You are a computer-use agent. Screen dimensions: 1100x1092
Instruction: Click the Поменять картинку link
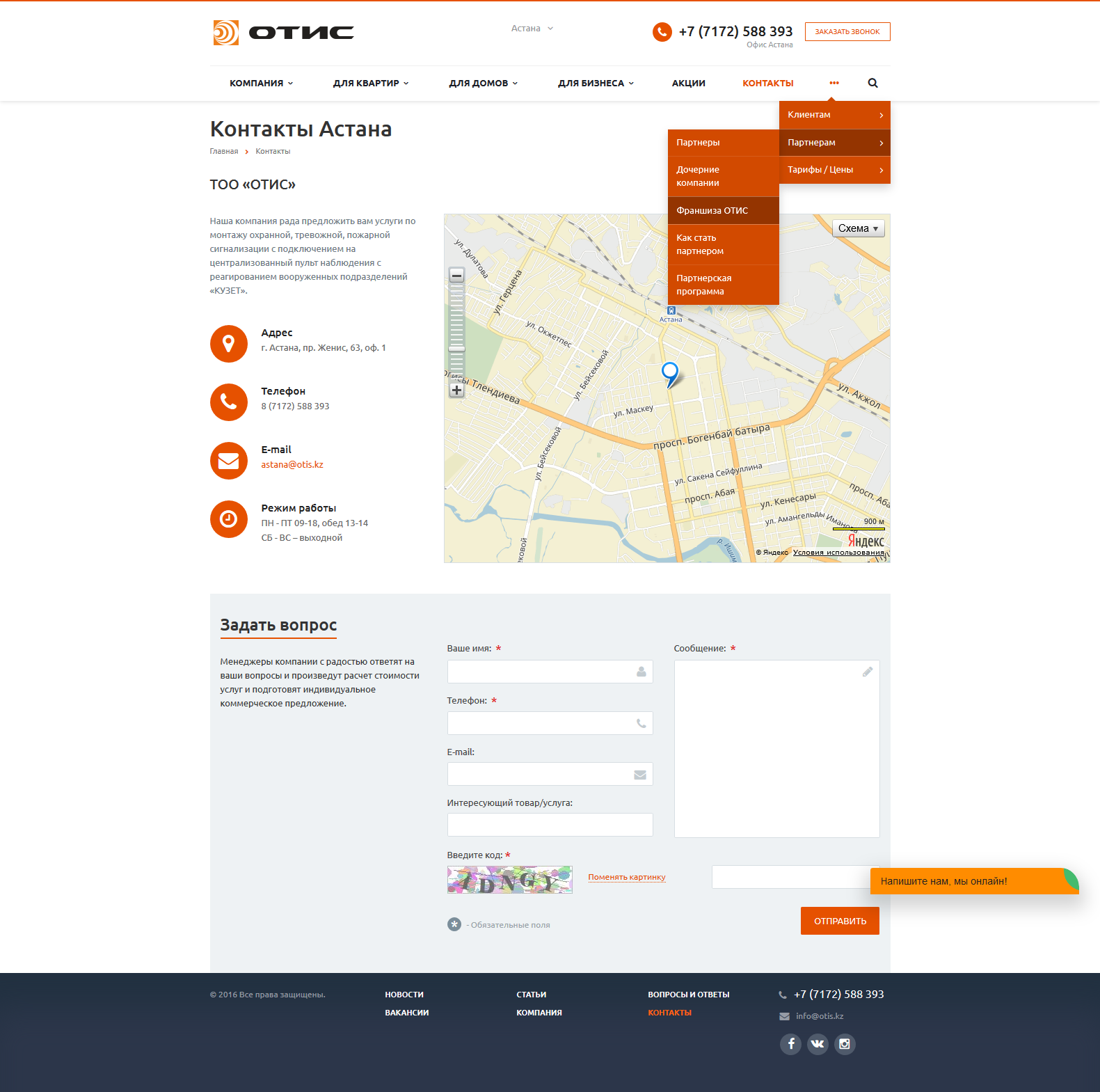627,877
